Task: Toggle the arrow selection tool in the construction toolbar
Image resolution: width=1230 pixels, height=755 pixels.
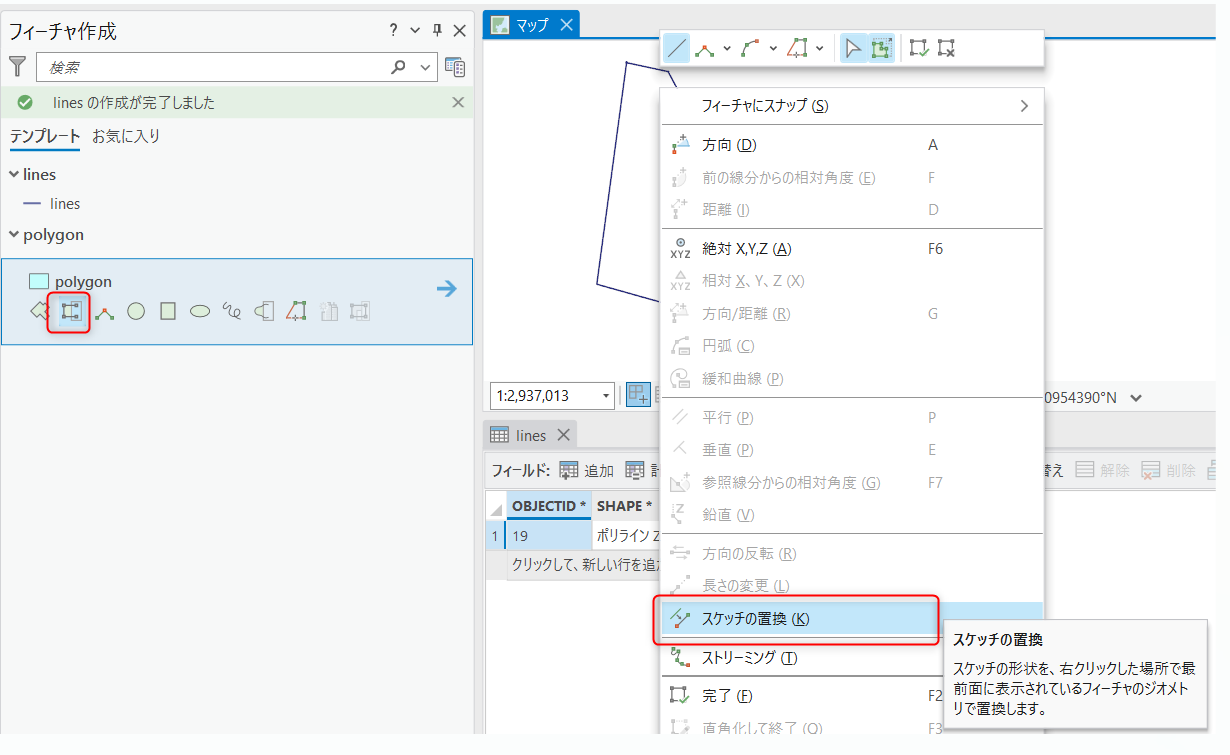Action: [x=852, y=48]
